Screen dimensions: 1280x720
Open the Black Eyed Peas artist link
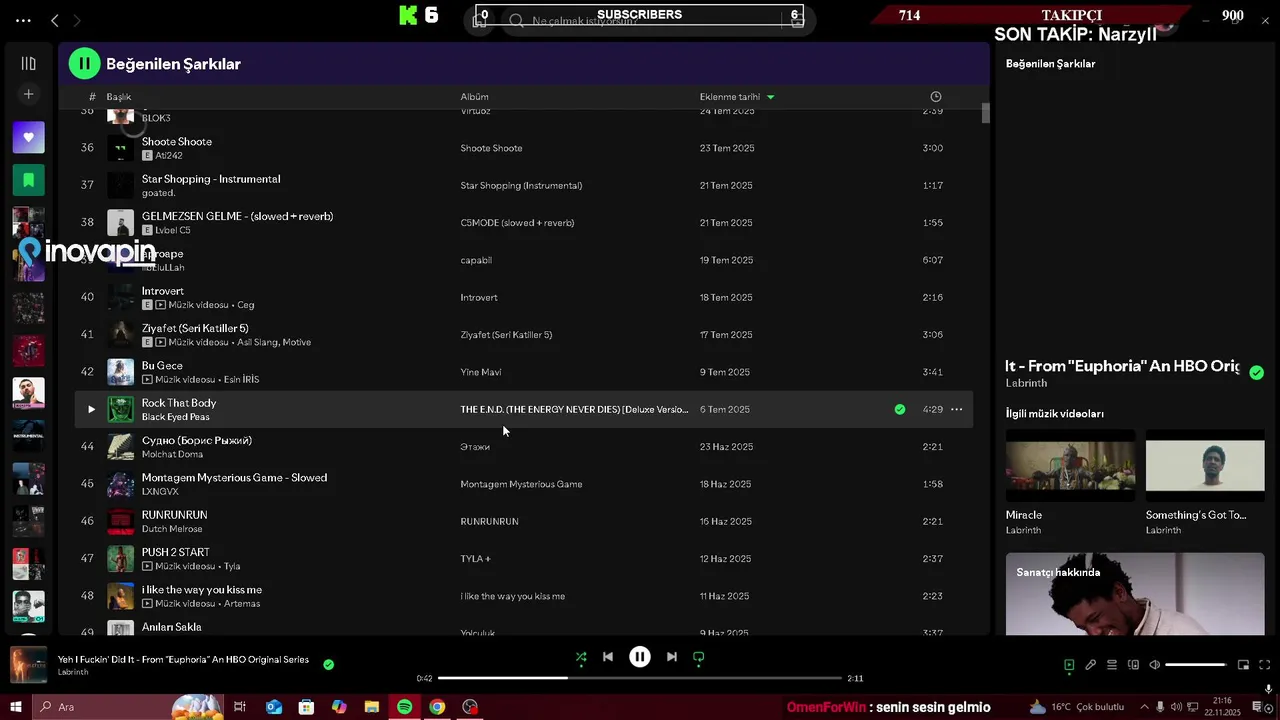pyautogui.click(x=176, y=417)
